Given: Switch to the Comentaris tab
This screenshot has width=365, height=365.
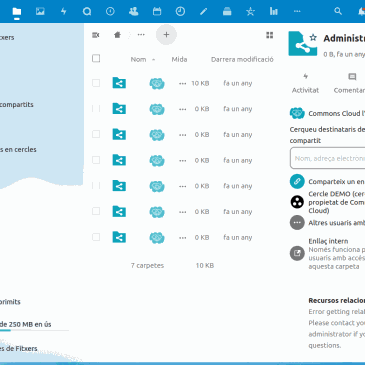Looking at the screenshot, I should (x=349, y=83).
